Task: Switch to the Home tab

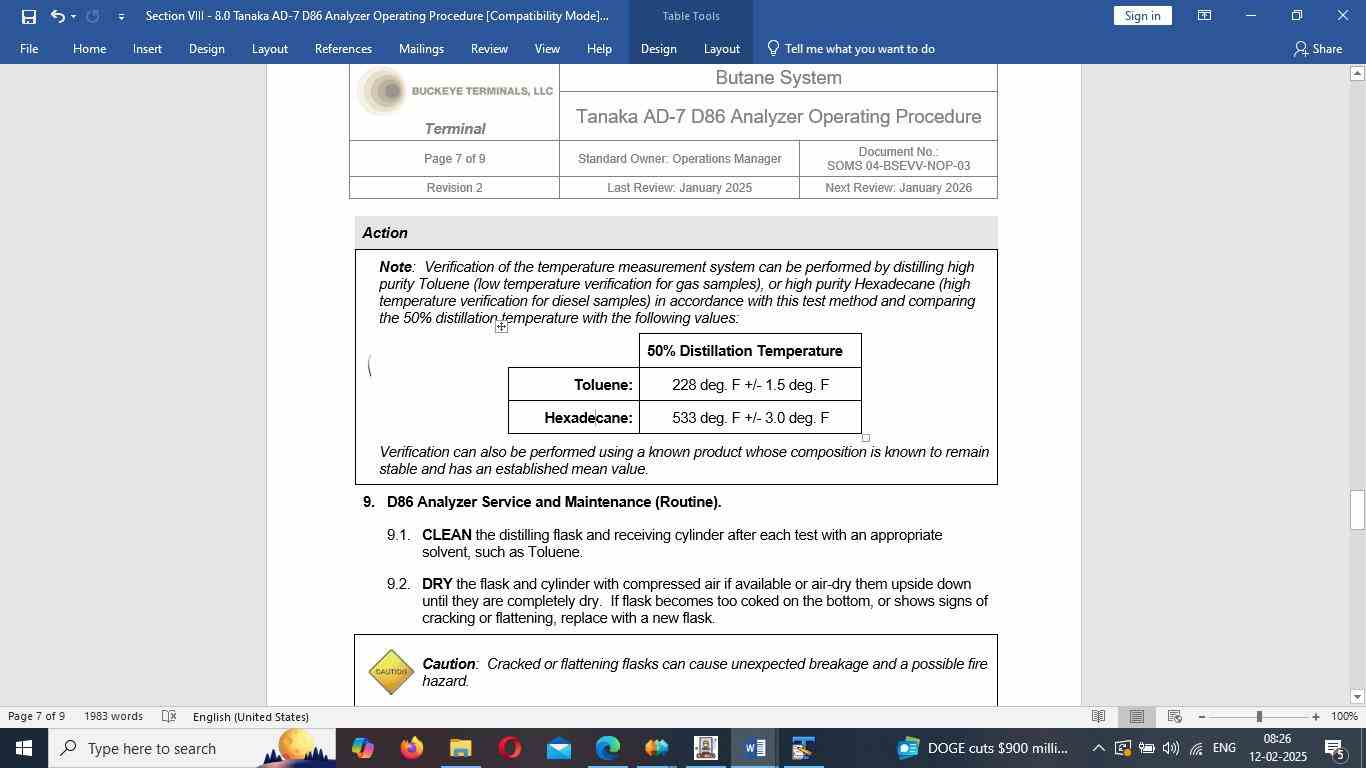Action: point(89,48)
